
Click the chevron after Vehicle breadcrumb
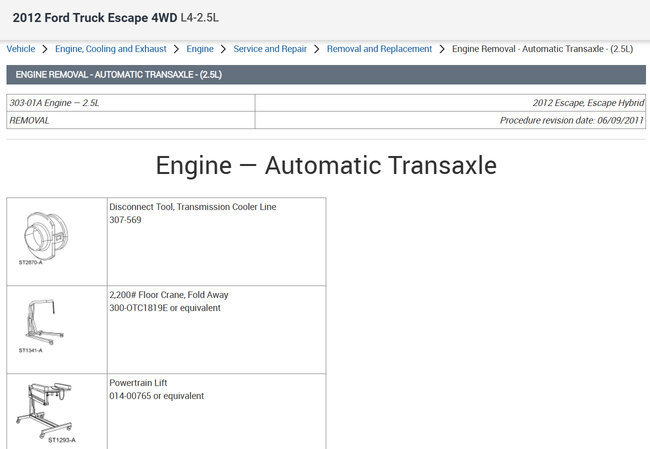(x=45, y=49)
